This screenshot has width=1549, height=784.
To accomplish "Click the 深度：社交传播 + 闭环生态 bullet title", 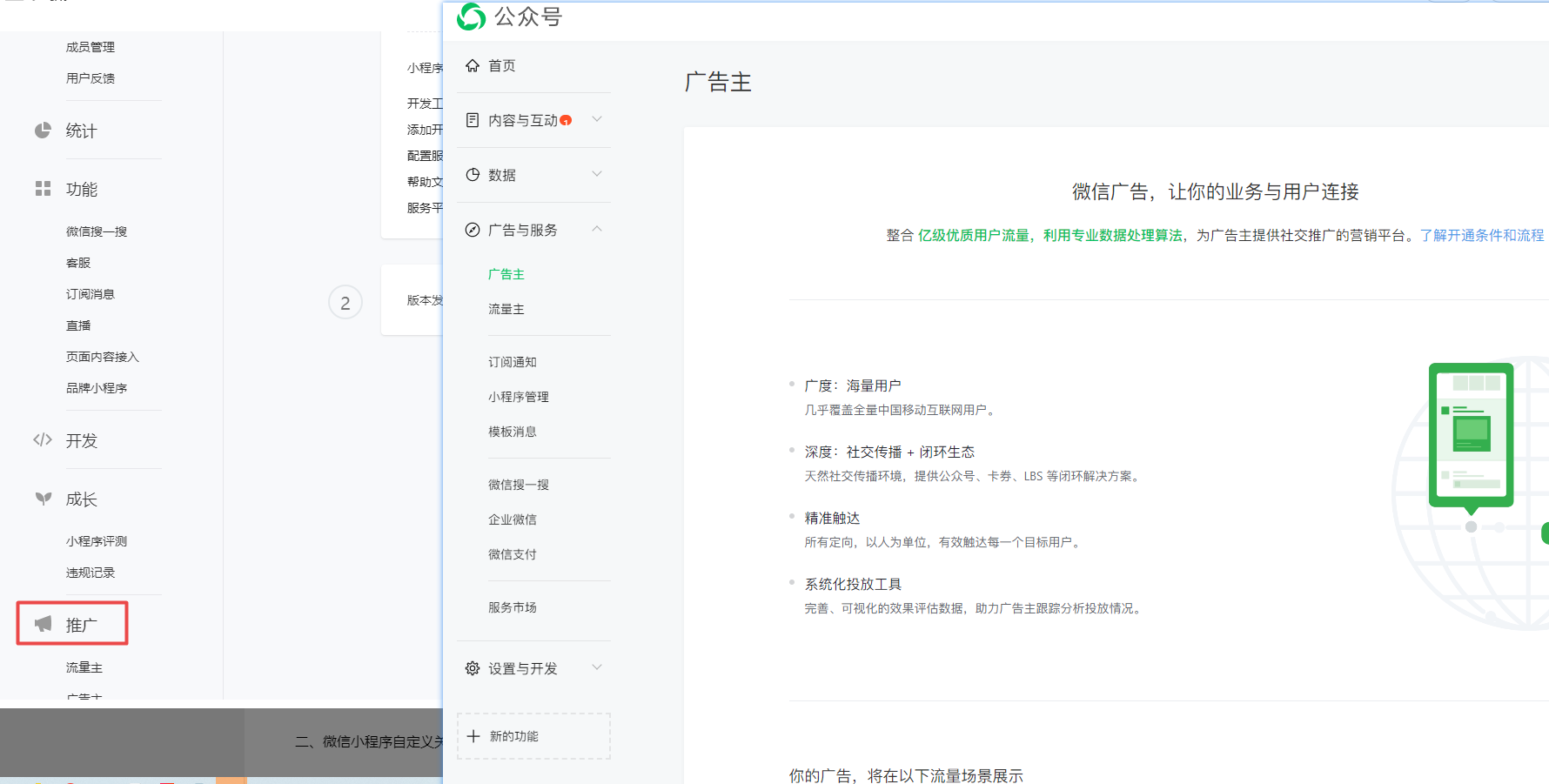I will (x=889, y=452).
